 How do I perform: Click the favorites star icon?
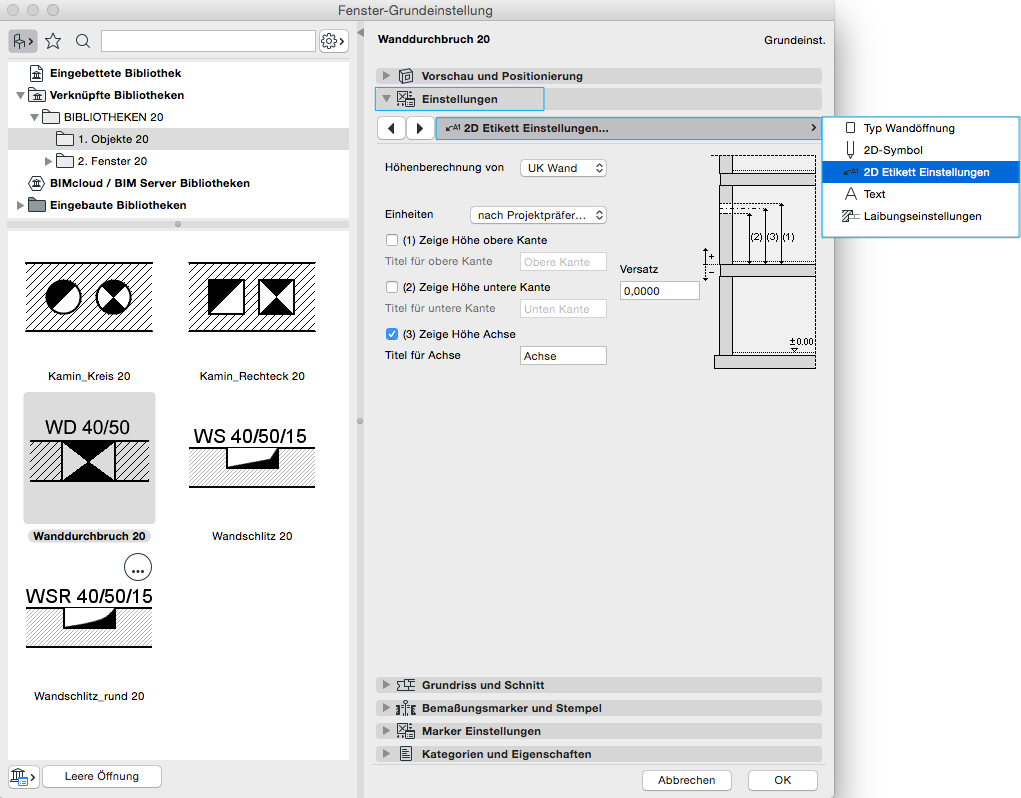click(x=53, y=41)
